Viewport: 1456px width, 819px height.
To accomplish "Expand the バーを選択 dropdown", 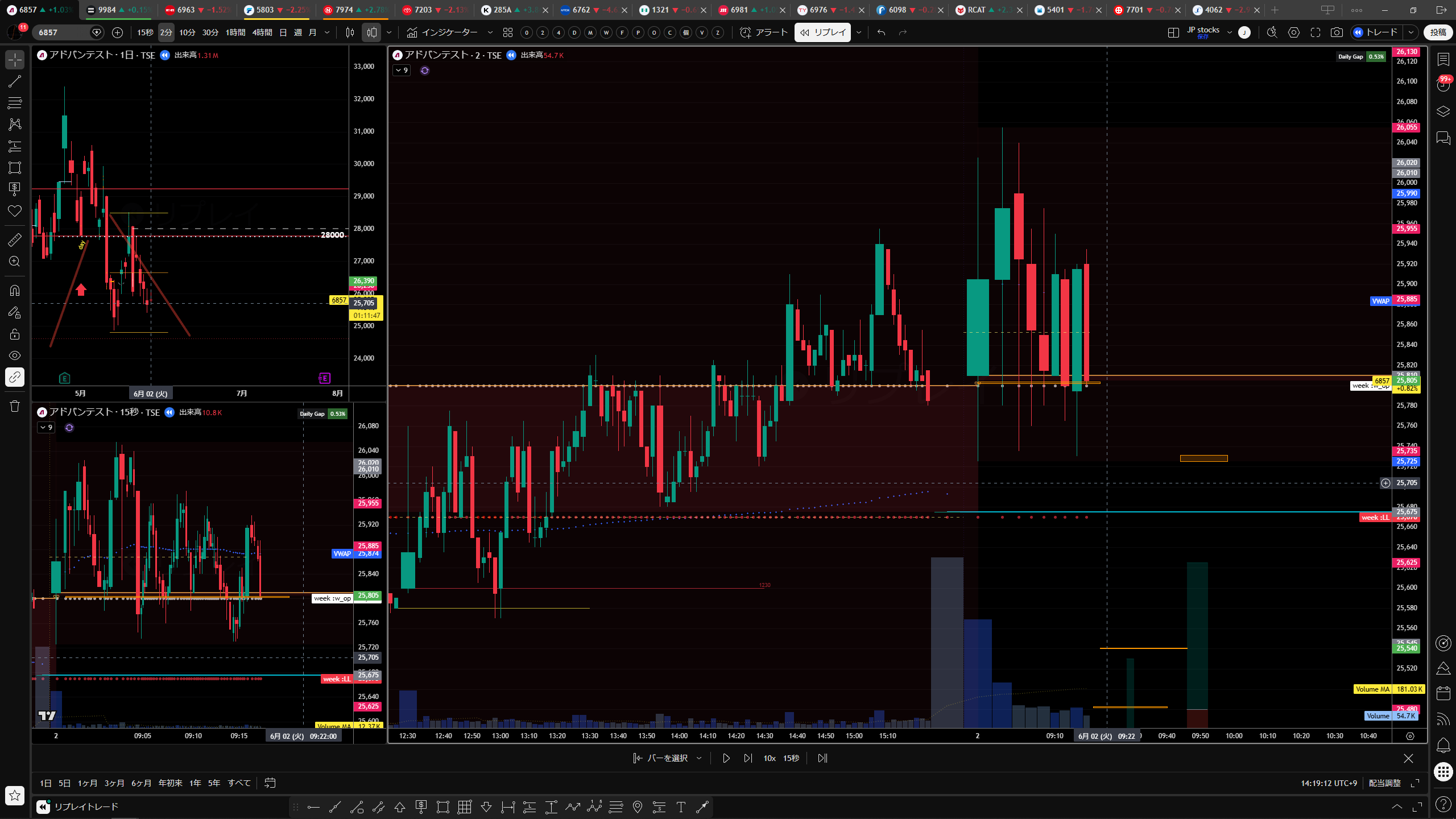I will click(699, 758).
